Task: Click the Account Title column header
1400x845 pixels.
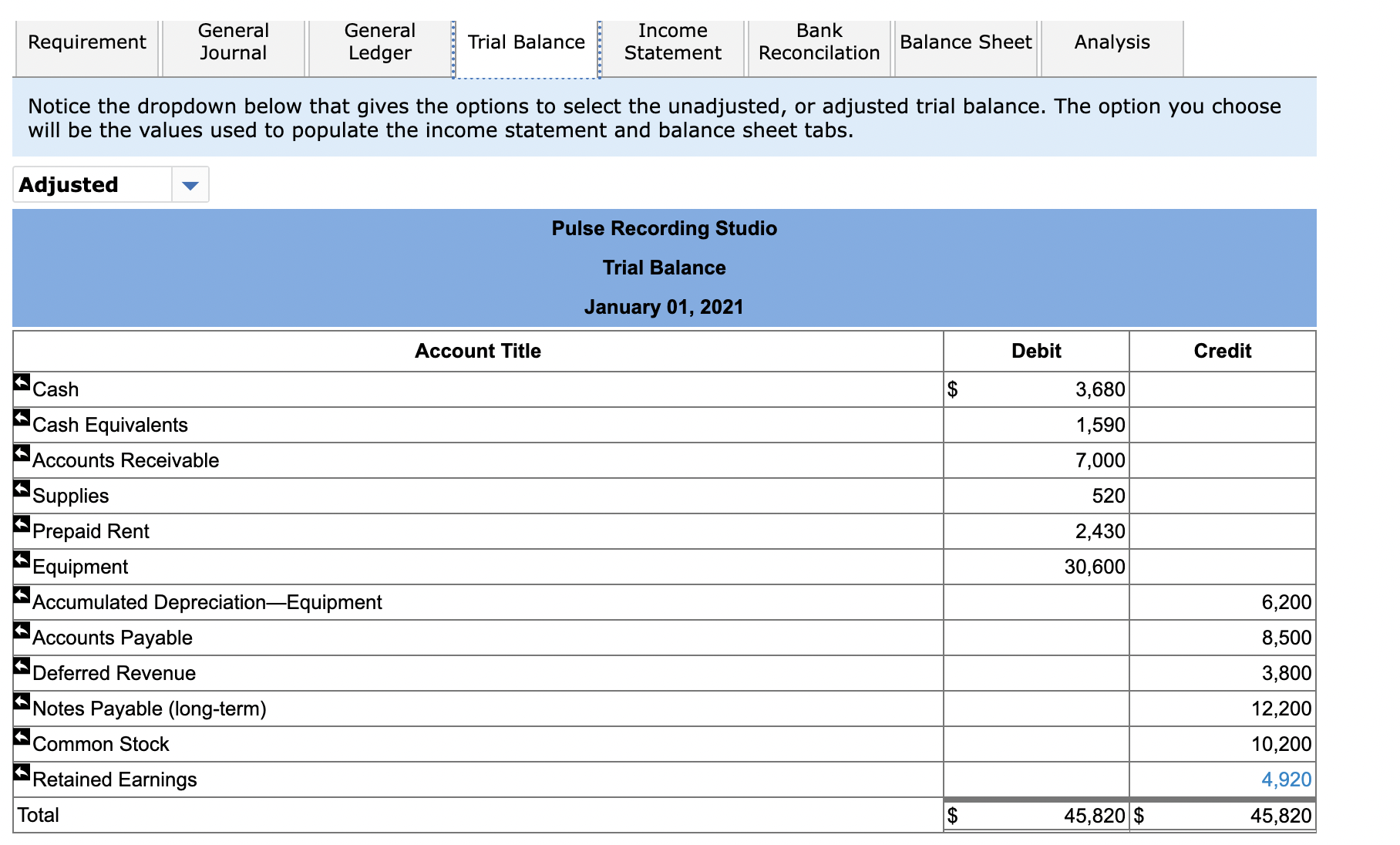Action: pyautogui.click(x=478, y=351)
